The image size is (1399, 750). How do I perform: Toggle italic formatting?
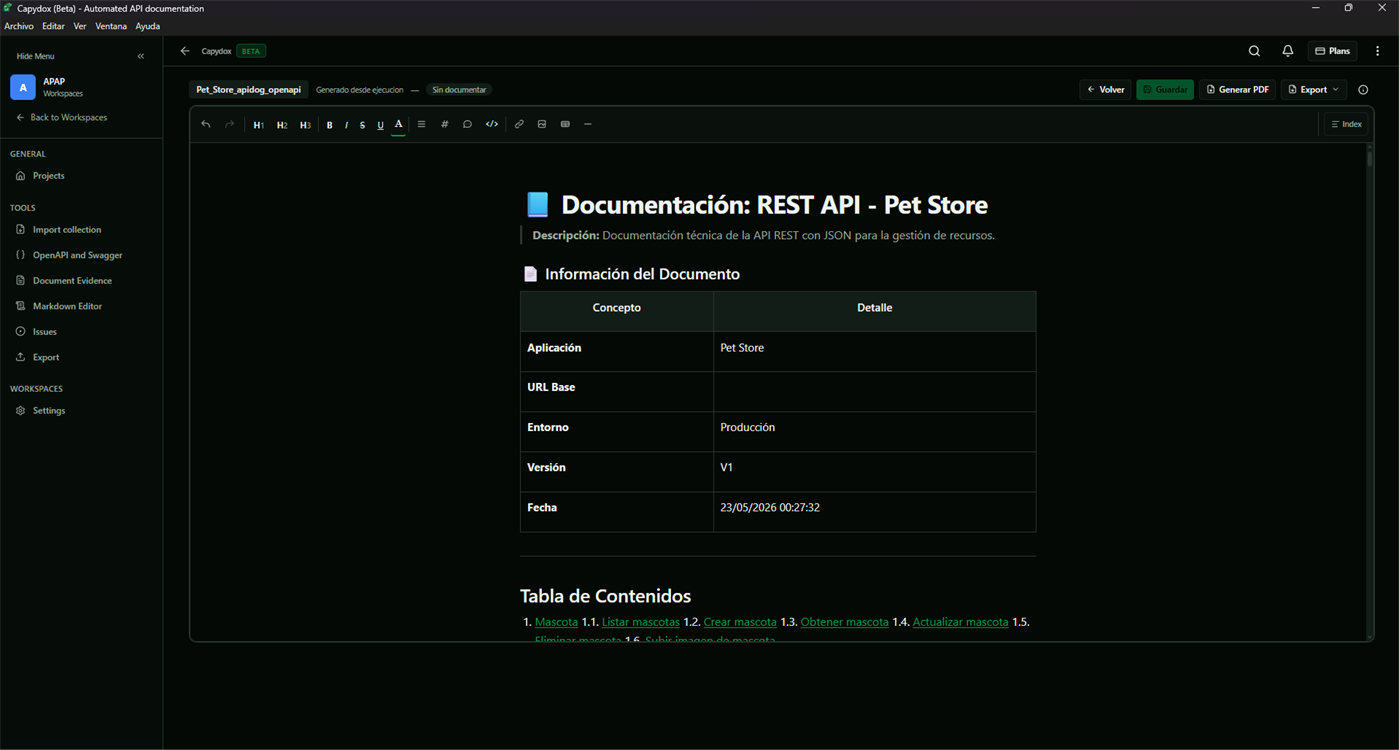[346, 125]
